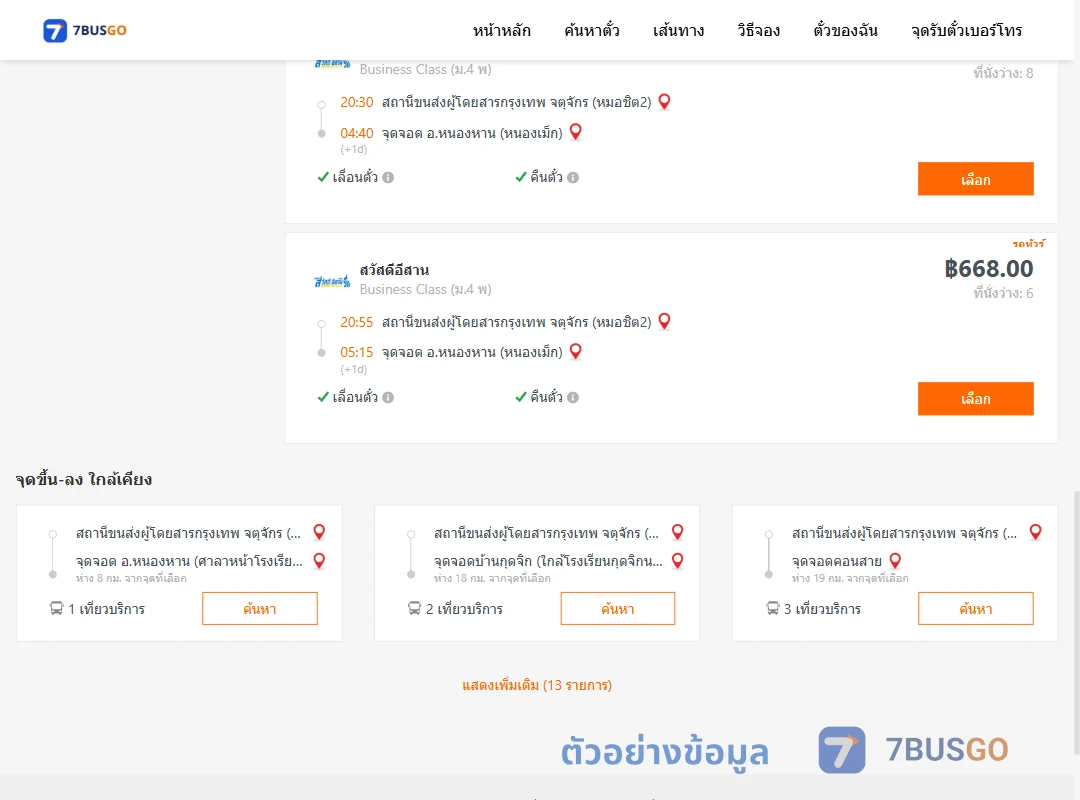The width and height of the screenshot is (1080, 800).
Task: Click the ที่นั่งว่าง: 6 seats text
Action: (1003, 294)
